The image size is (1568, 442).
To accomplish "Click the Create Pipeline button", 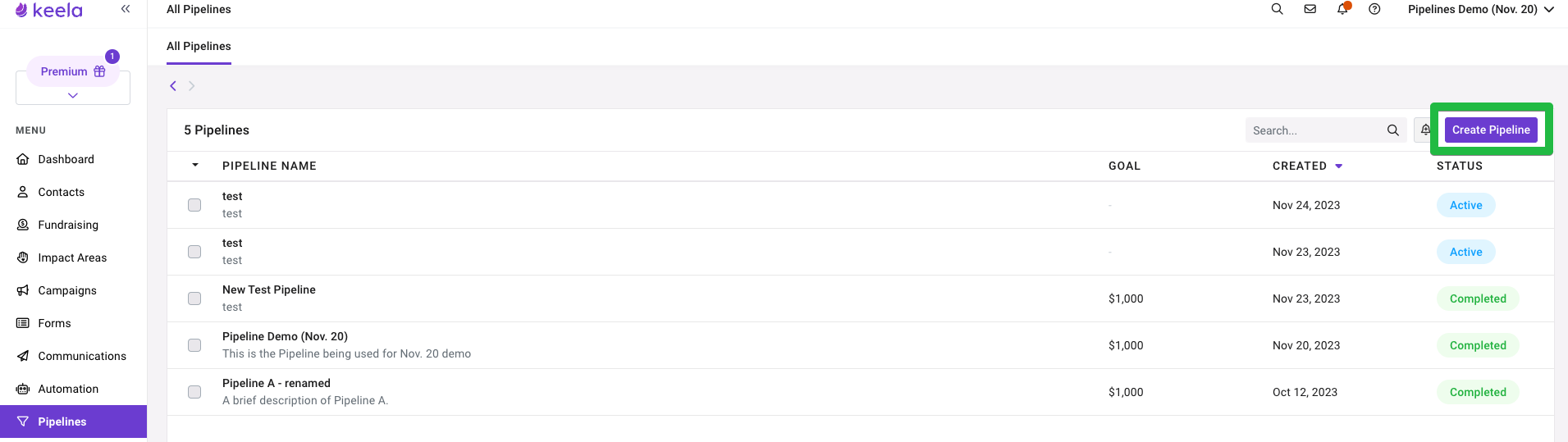I will [1491, 130].
